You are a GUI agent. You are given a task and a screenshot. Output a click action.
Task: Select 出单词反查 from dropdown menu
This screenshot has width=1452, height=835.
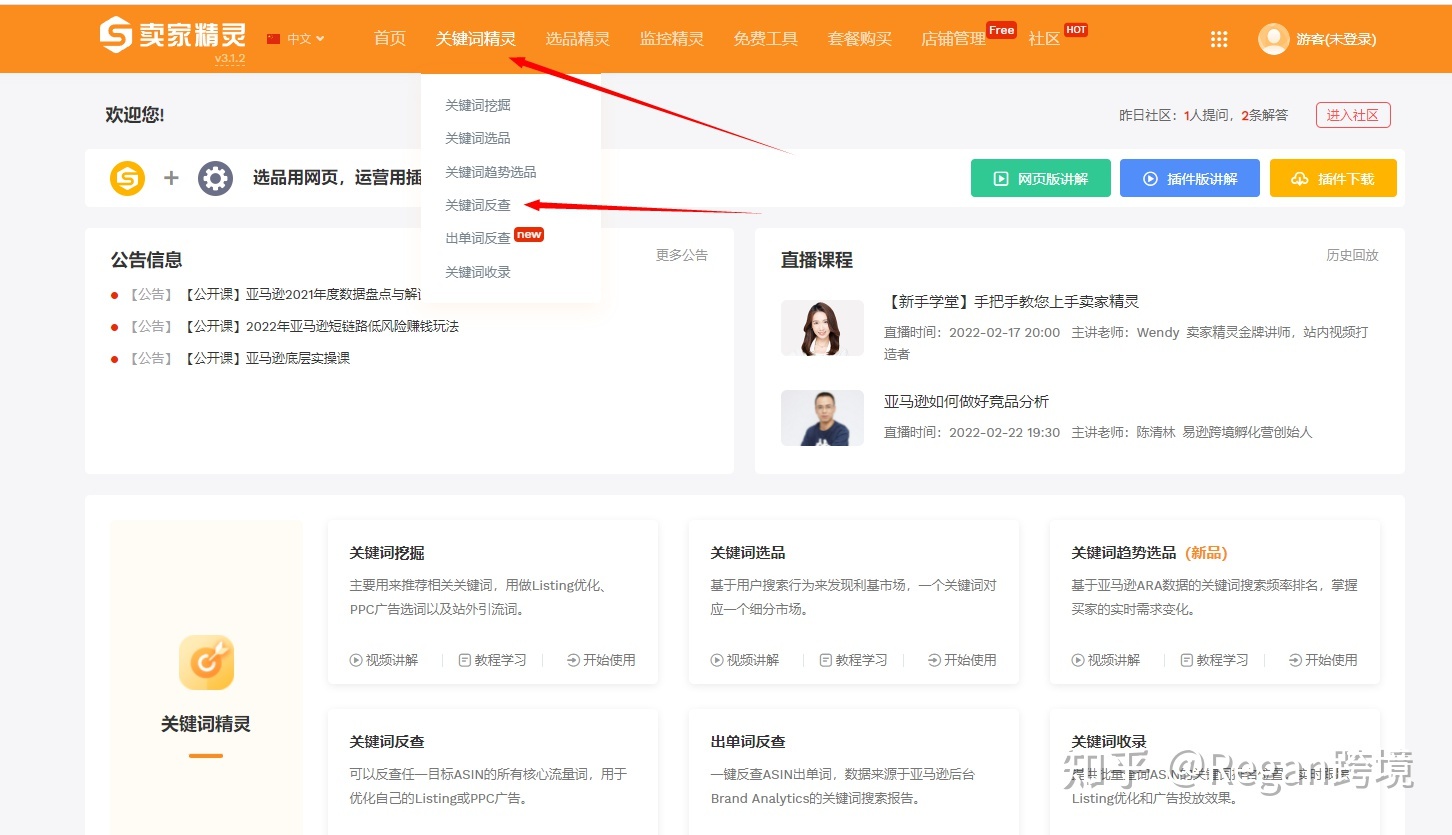coord(477,238)
